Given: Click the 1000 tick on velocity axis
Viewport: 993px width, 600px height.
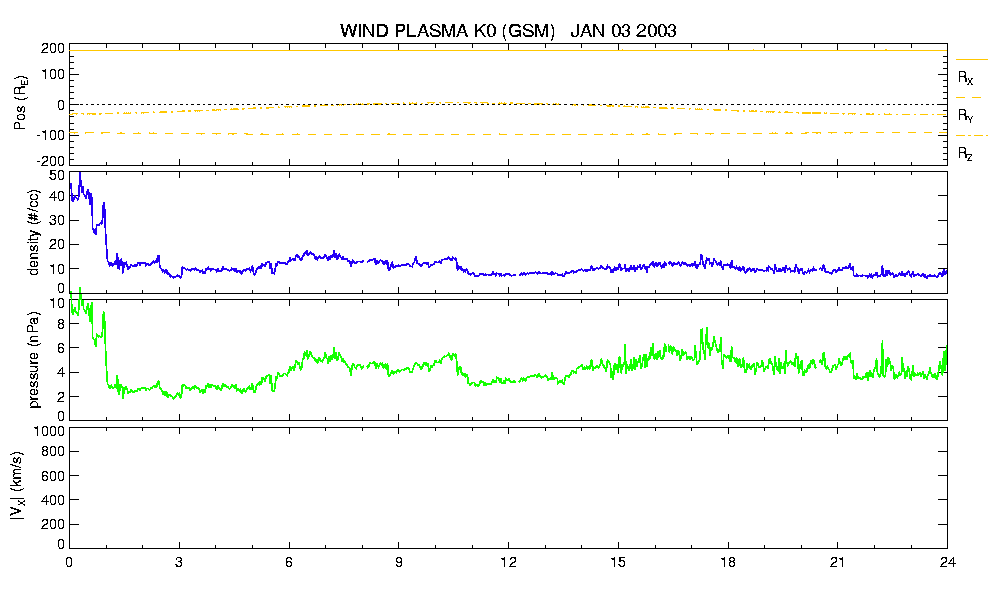Looking at the screenshot, I should 49,432.
